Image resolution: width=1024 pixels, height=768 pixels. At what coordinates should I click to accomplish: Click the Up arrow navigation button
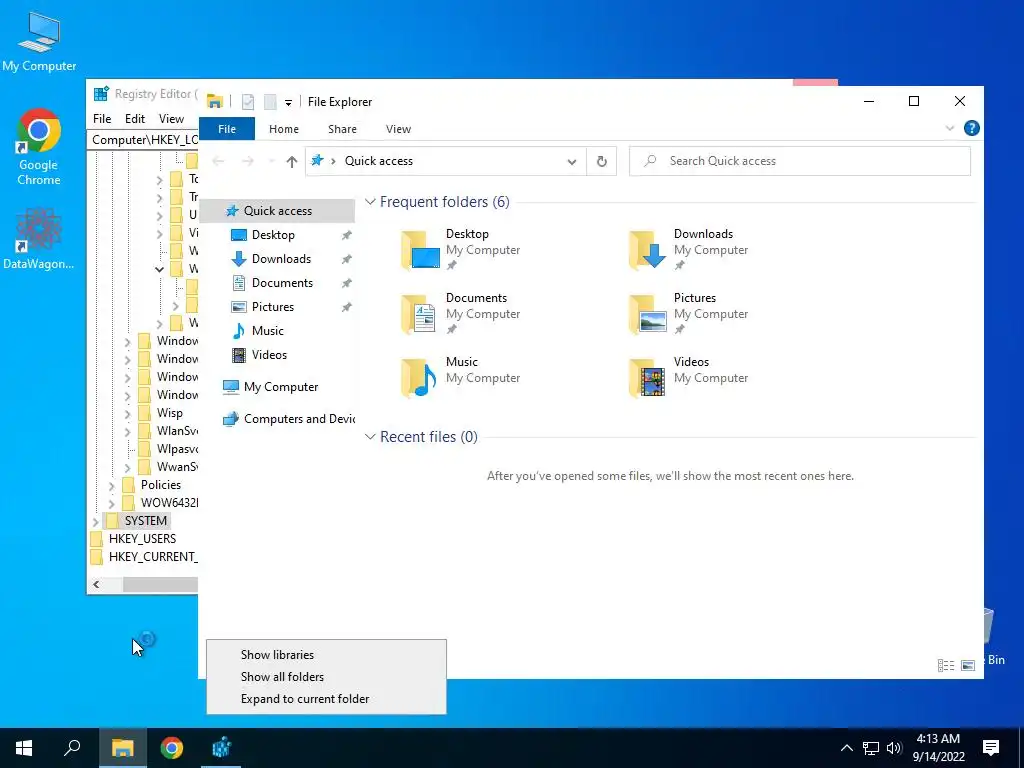point(291,161)
